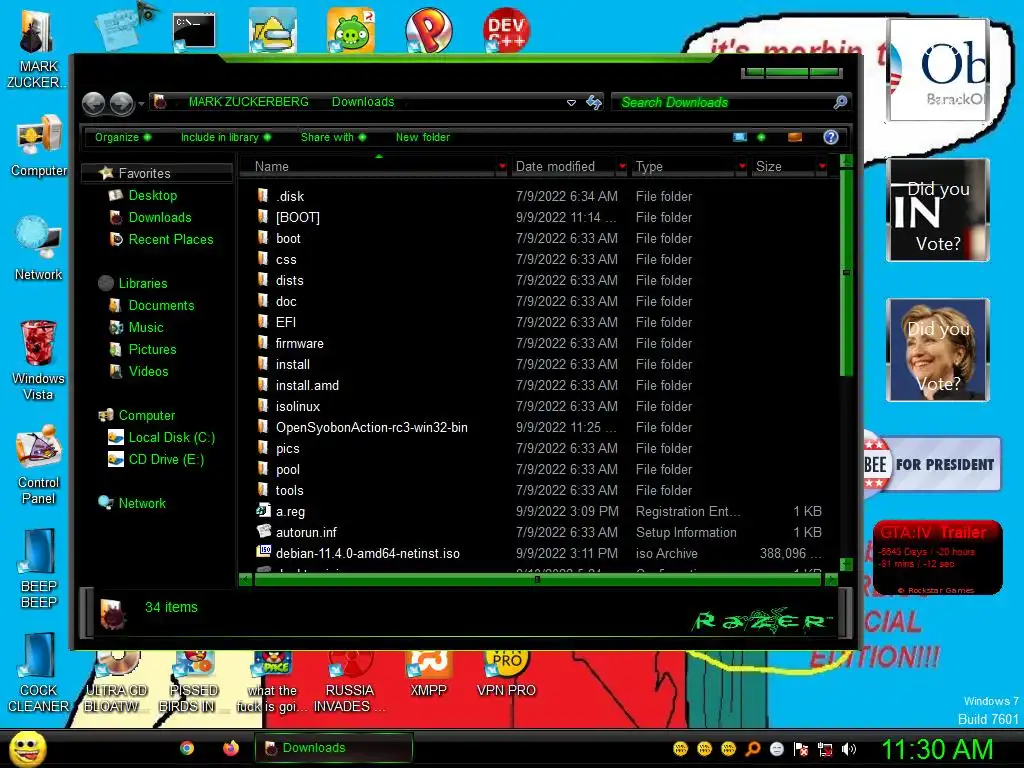Open Pictures library

tap(152, 349)
